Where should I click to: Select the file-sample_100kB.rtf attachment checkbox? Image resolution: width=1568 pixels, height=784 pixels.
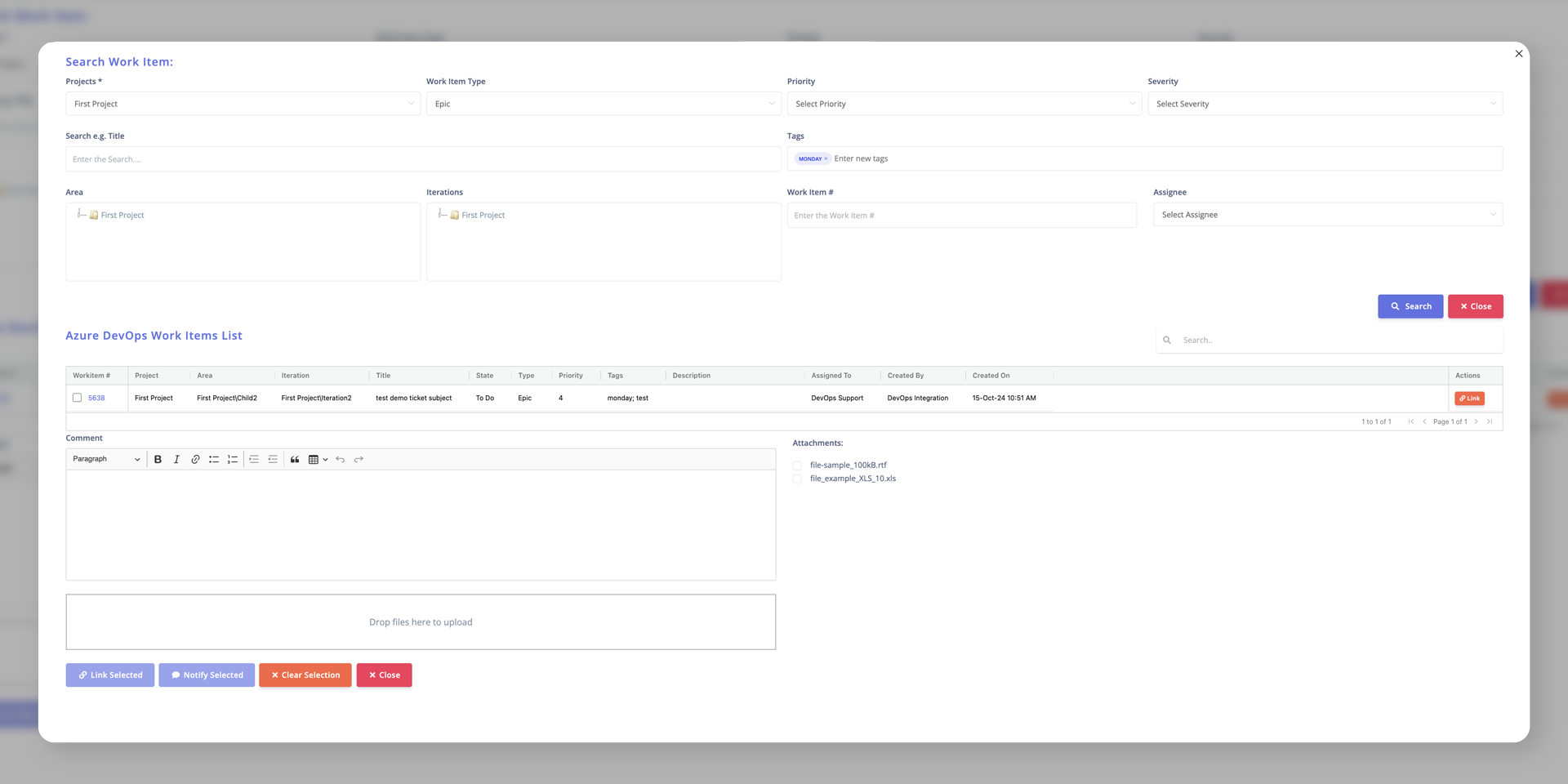(x=797, y=465)
